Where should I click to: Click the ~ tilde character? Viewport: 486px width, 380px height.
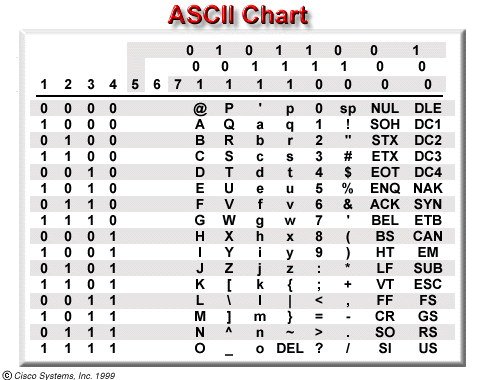point(290,332)
